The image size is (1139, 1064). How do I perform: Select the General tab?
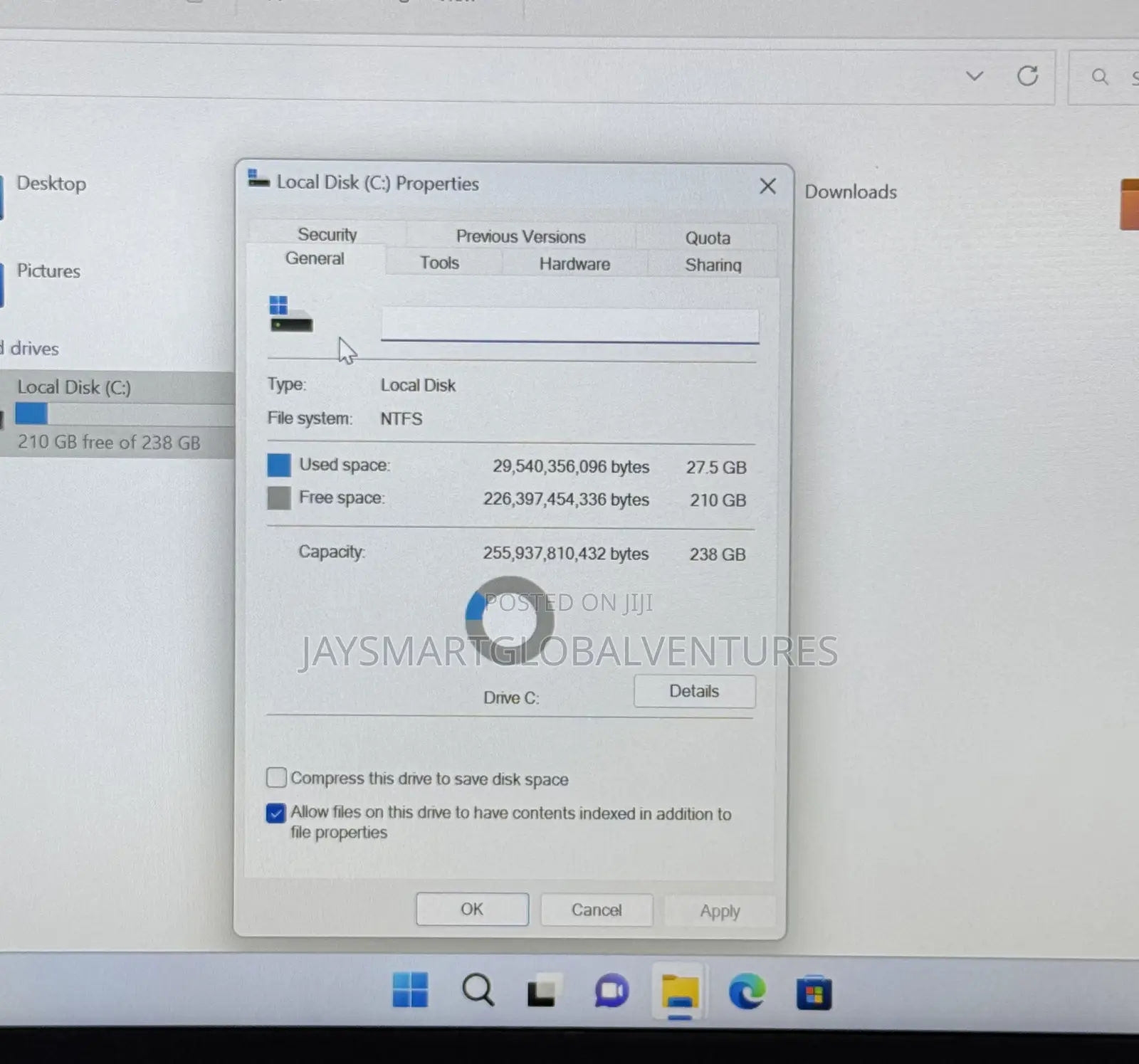(x=315, y=258)
